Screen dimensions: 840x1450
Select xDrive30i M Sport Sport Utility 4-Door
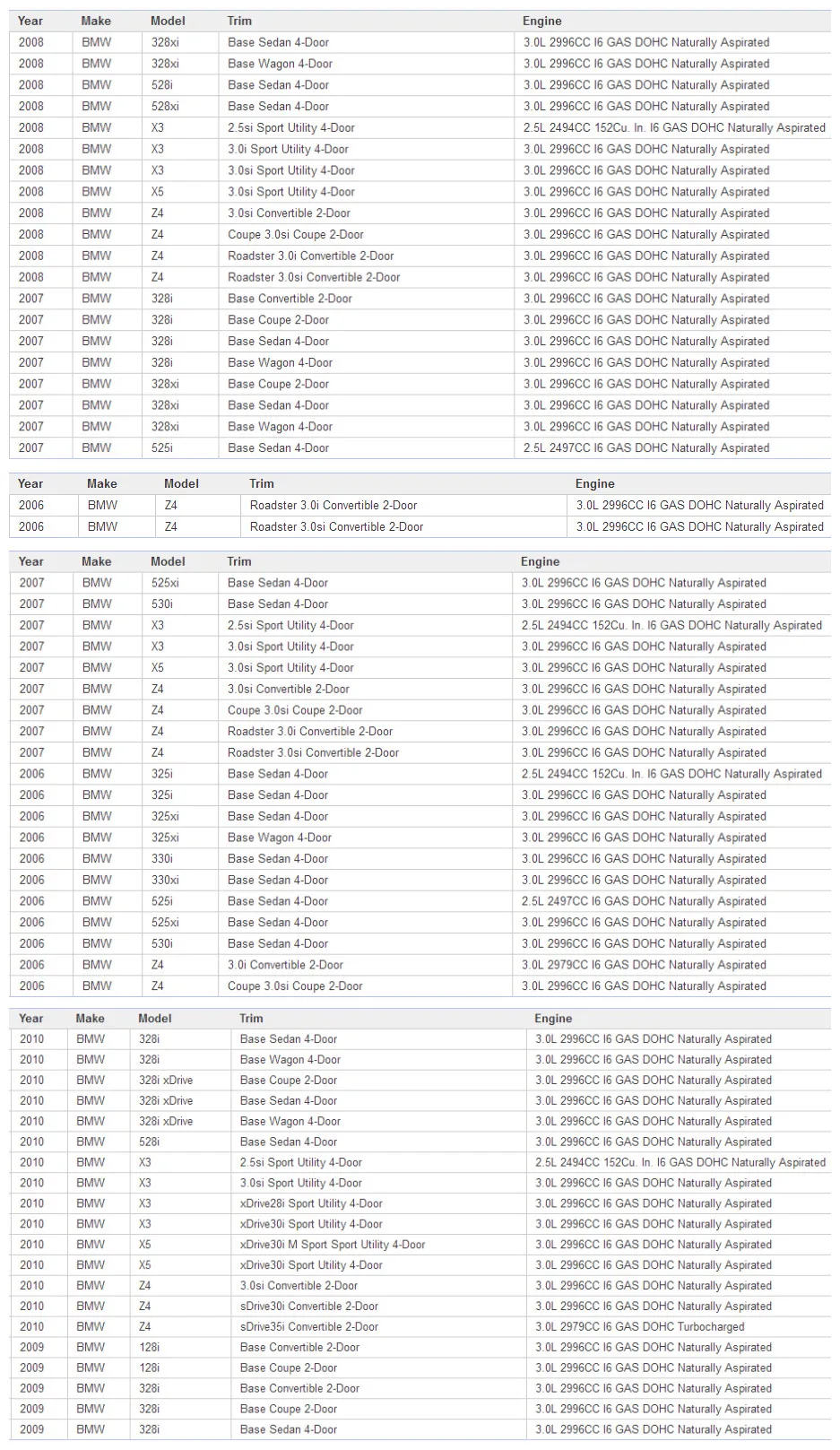pos(333,1245)
